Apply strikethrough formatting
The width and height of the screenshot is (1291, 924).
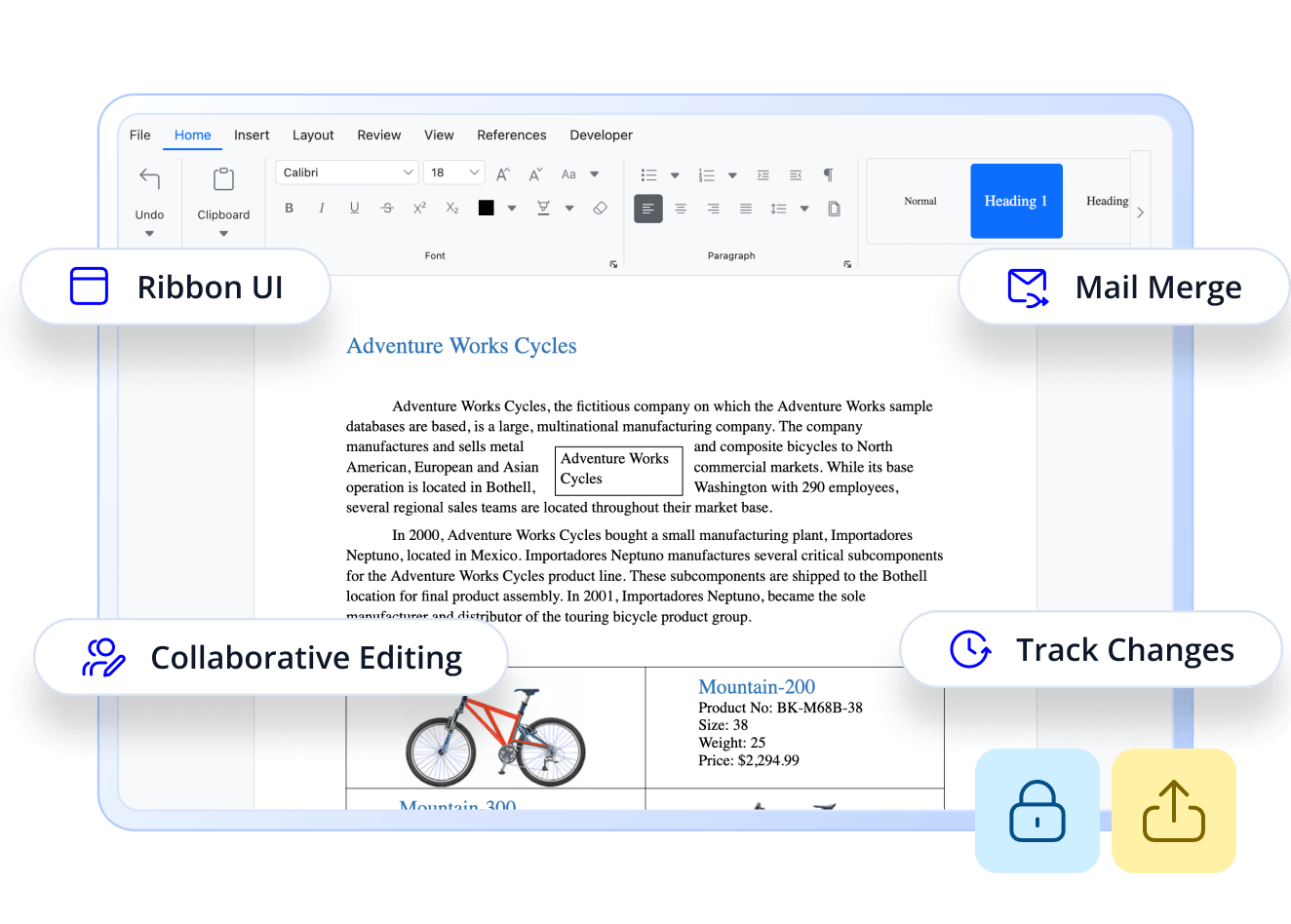[x=387, y=208]
